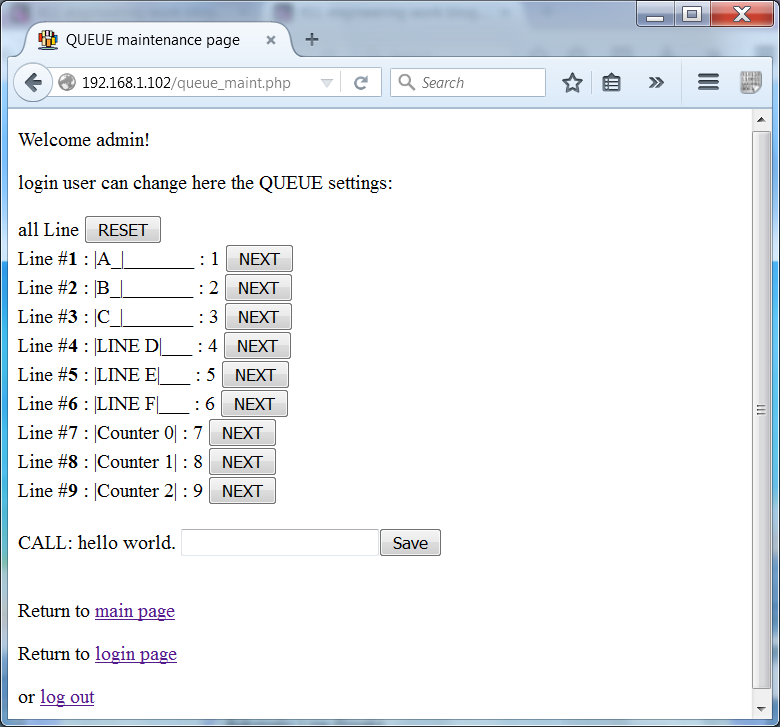Viewport: 780px width, 727px height.
Task: Click the log out link
Action: [67, 697]
